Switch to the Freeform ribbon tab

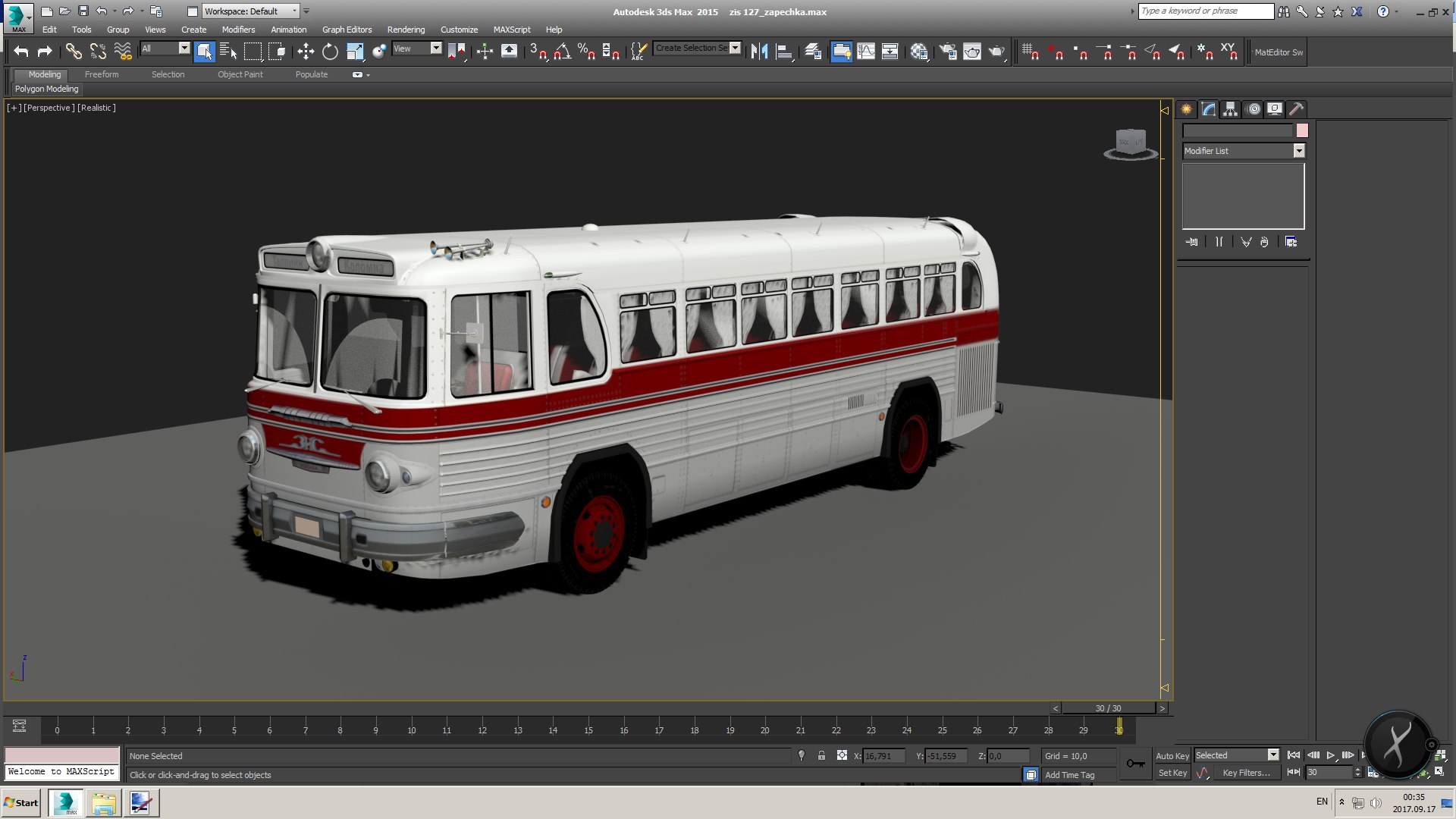point(102,74)
